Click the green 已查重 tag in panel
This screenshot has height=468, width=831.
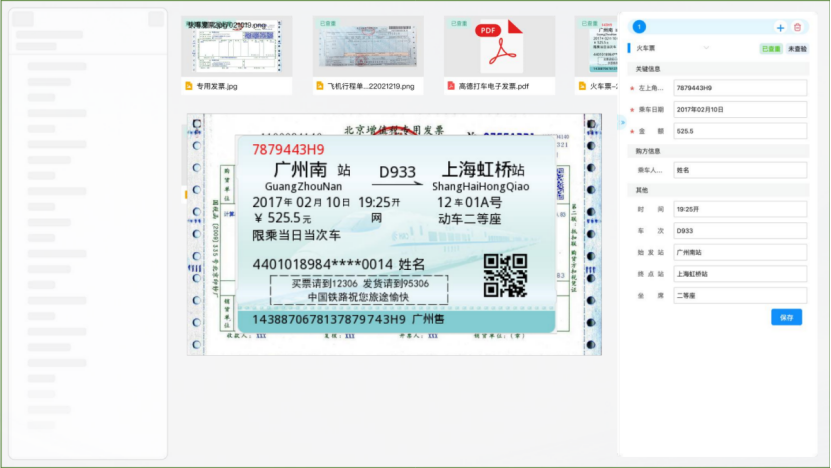771,49
